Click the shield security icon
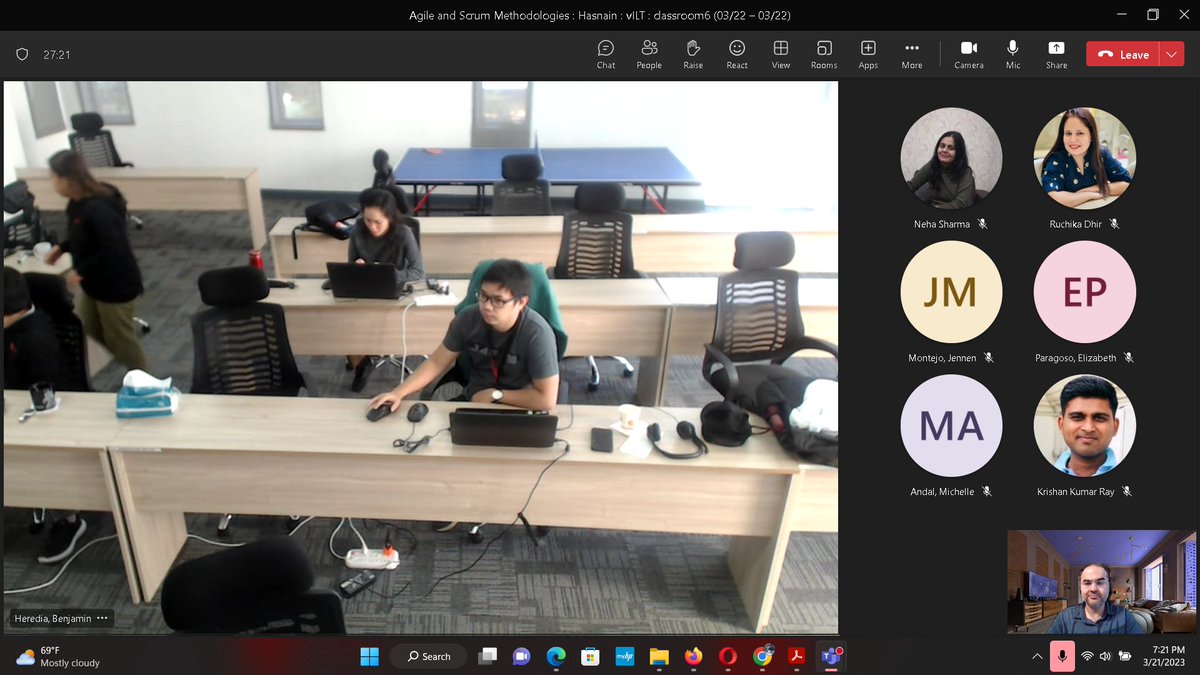Viewport: 1200px width, 675px height. (x=23, y=55)
